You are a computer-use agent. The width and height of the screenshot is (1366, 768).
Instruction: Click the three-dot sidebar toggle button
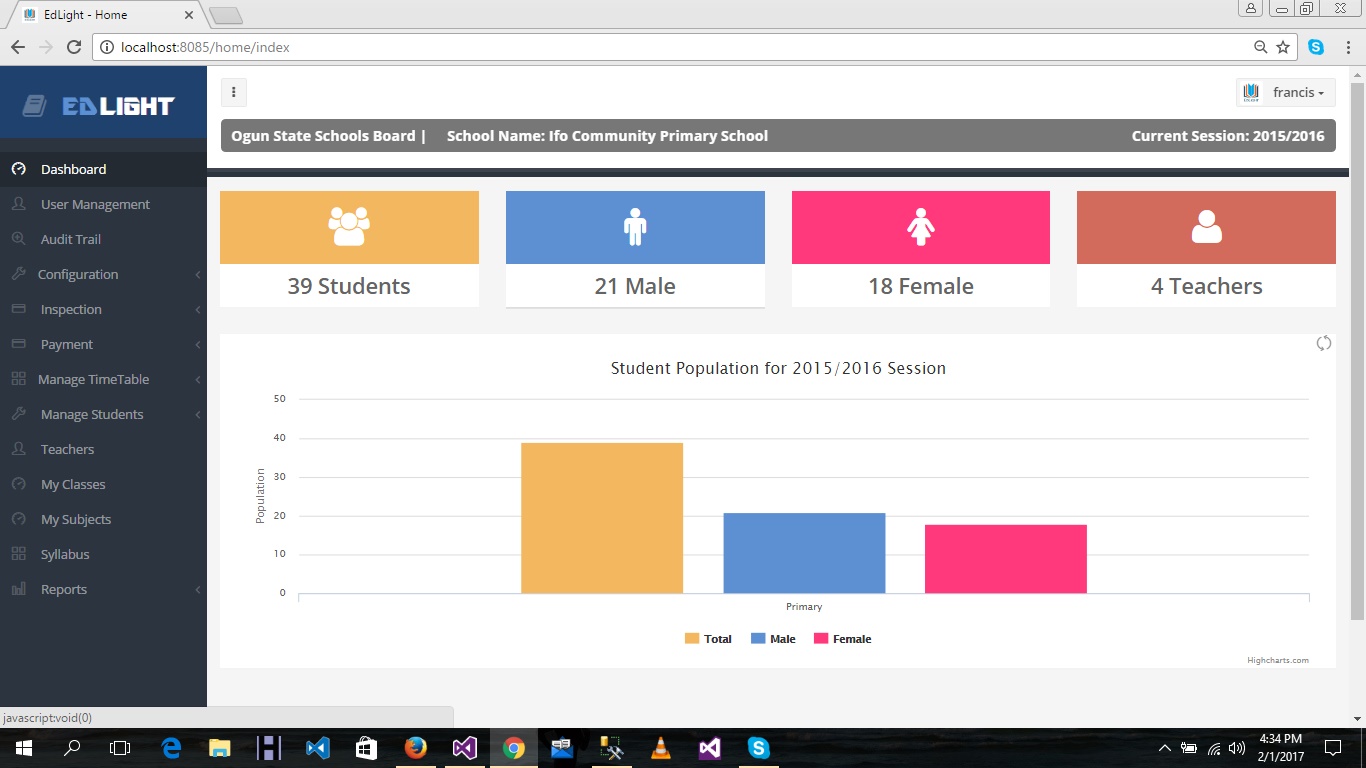point(233,93)
